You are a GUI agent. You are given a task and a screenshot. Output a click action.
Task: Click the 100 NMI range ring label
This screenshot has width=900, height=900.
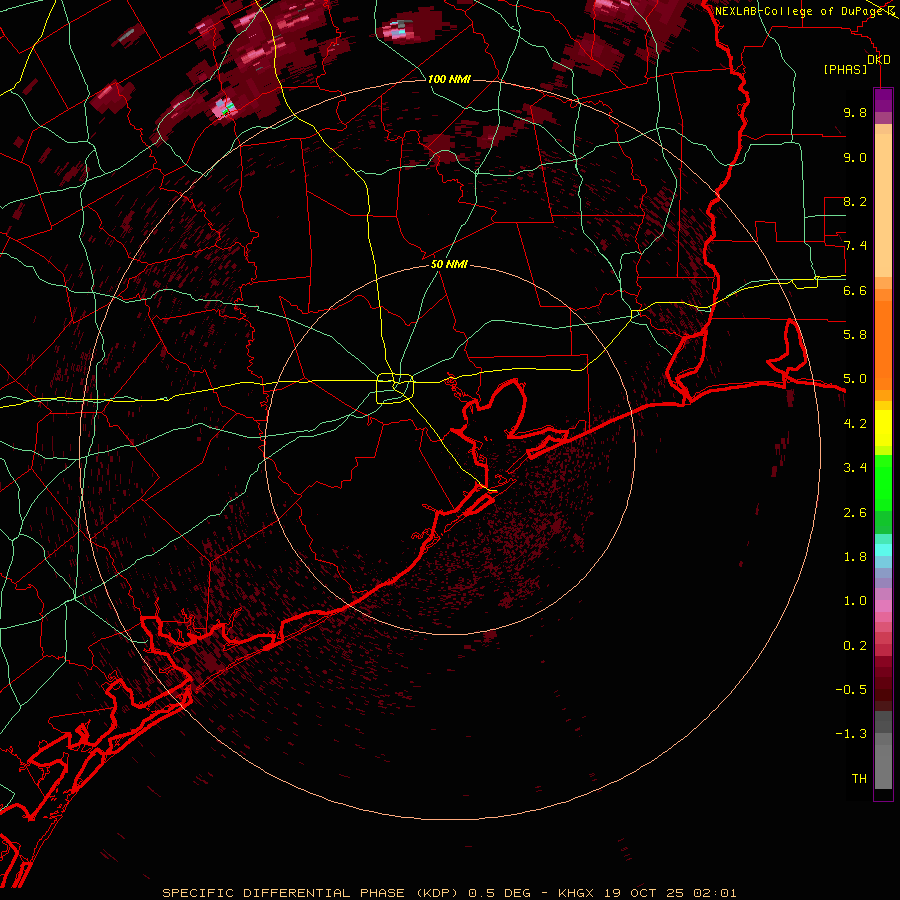pyautogui.click(x=449, y=79)
